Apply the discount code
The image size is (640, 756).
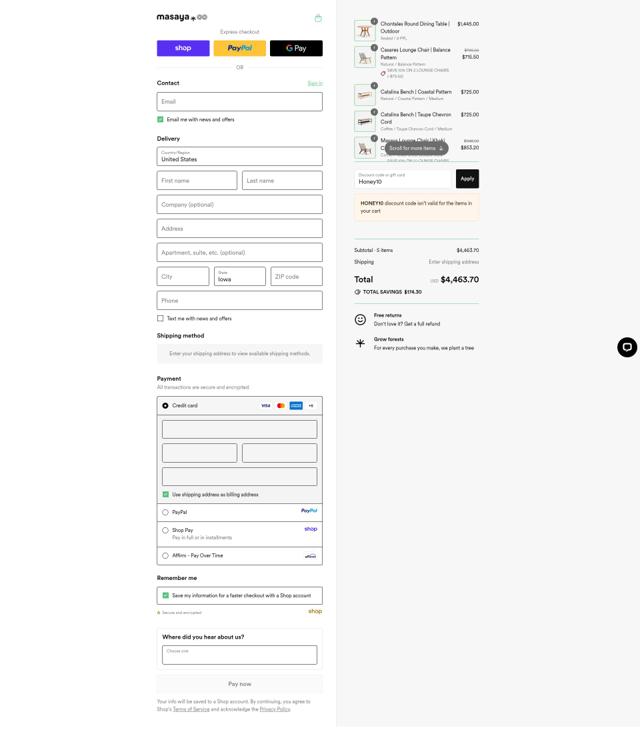coord(467,179)
